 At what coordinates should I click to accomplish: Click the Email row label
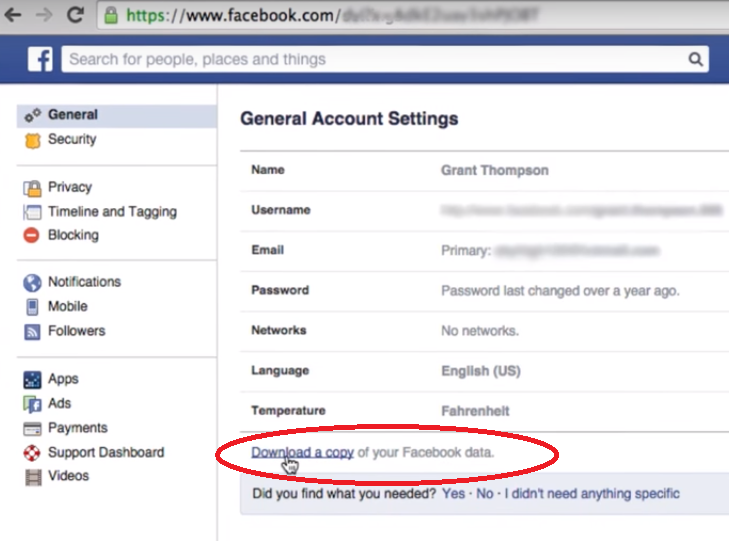pos(267,250)
